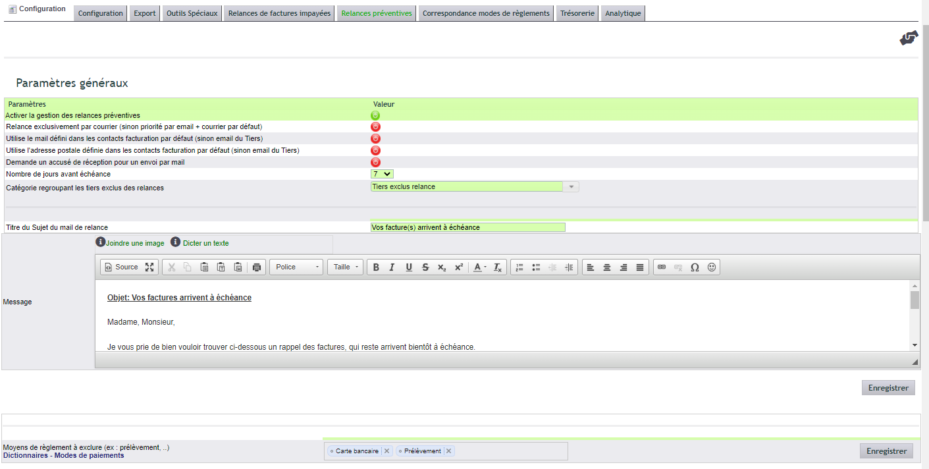Click the Joindre une image link
This screenshot has width=929, height=469.
tap(135, 243)
